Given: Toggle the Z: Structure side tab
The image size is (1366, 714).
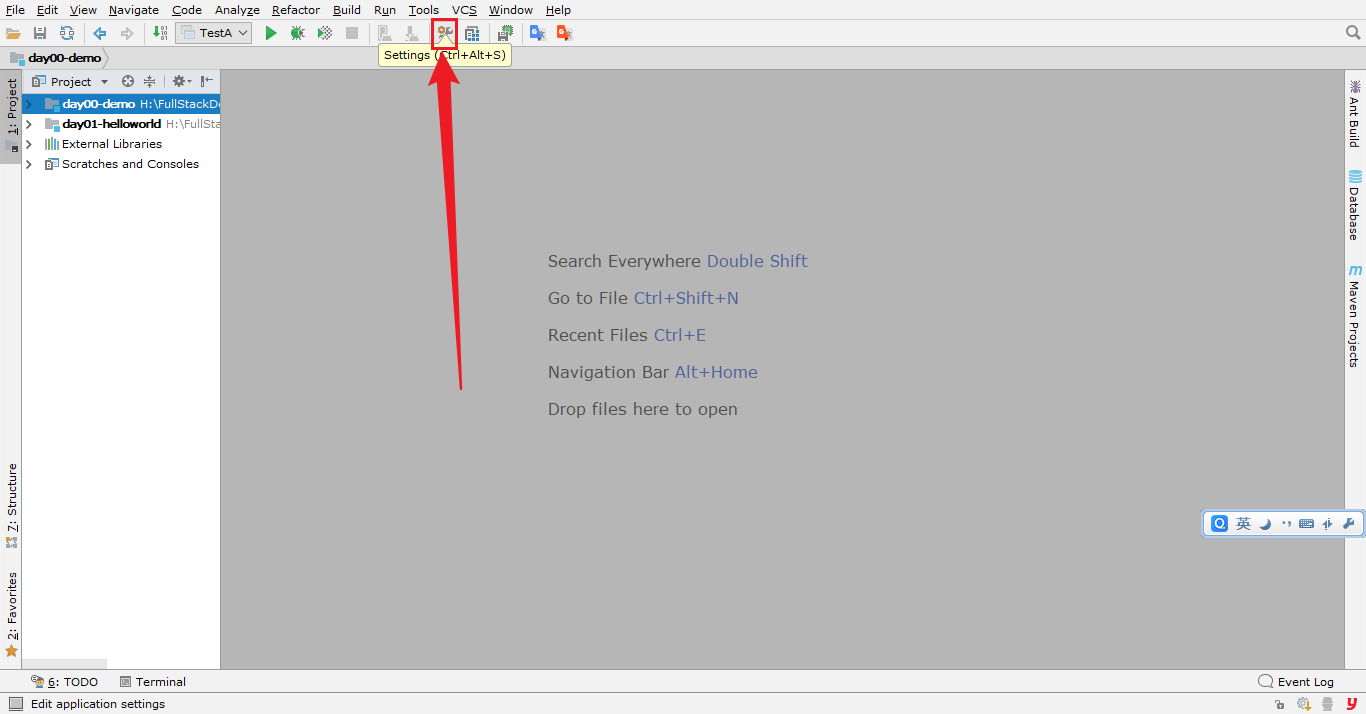Looking at the screenshot, I should coord(11,505).
